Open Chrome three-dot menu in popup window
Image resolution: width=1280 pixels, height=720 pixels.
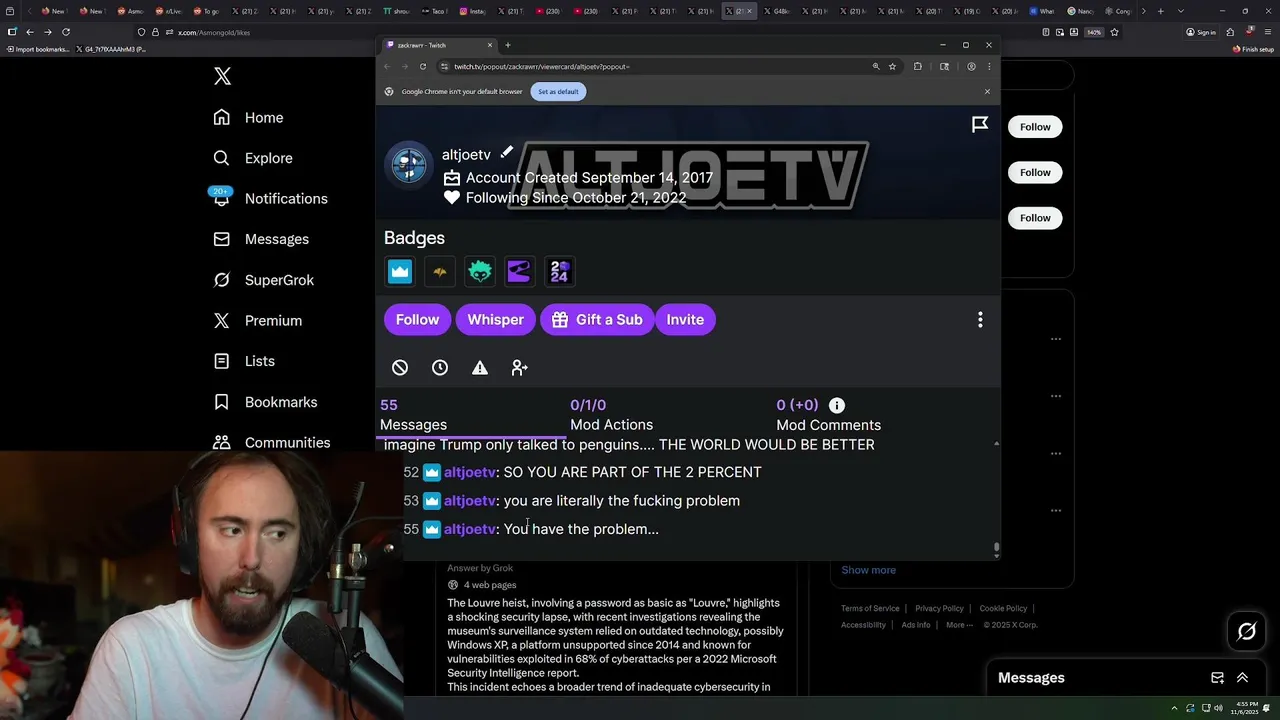tap(989, 66)
